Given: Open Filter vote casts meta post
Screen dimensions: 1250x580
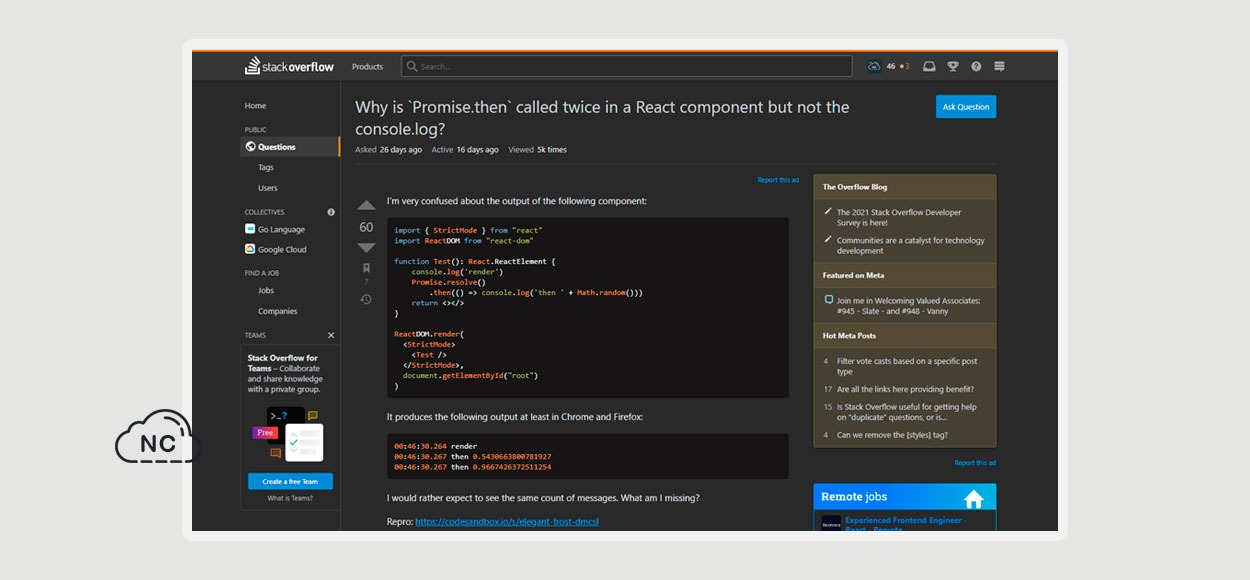Looking at the screenshot, I should pos(907,366).
